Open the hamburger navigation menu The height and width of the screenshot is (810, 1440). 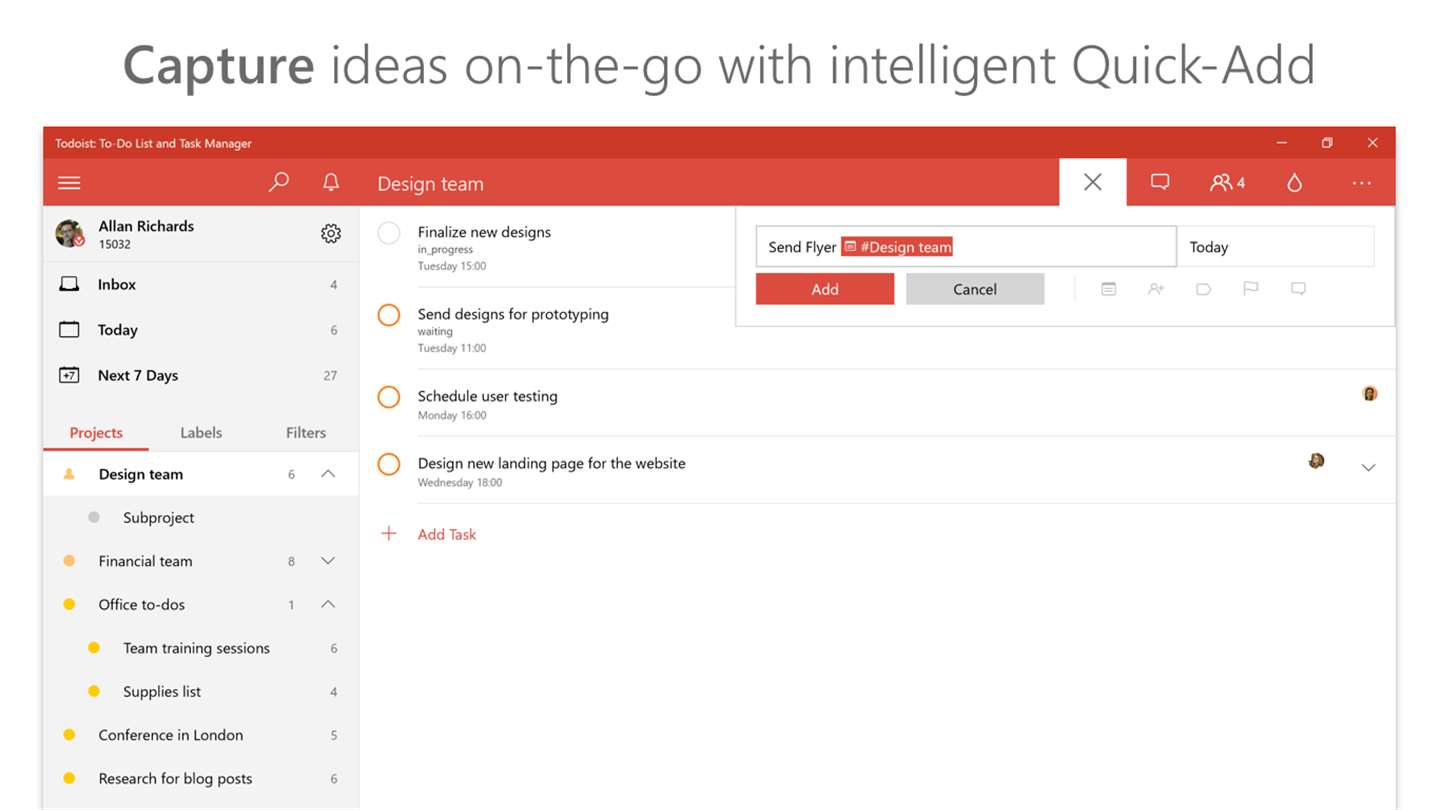tap(69, 183)
